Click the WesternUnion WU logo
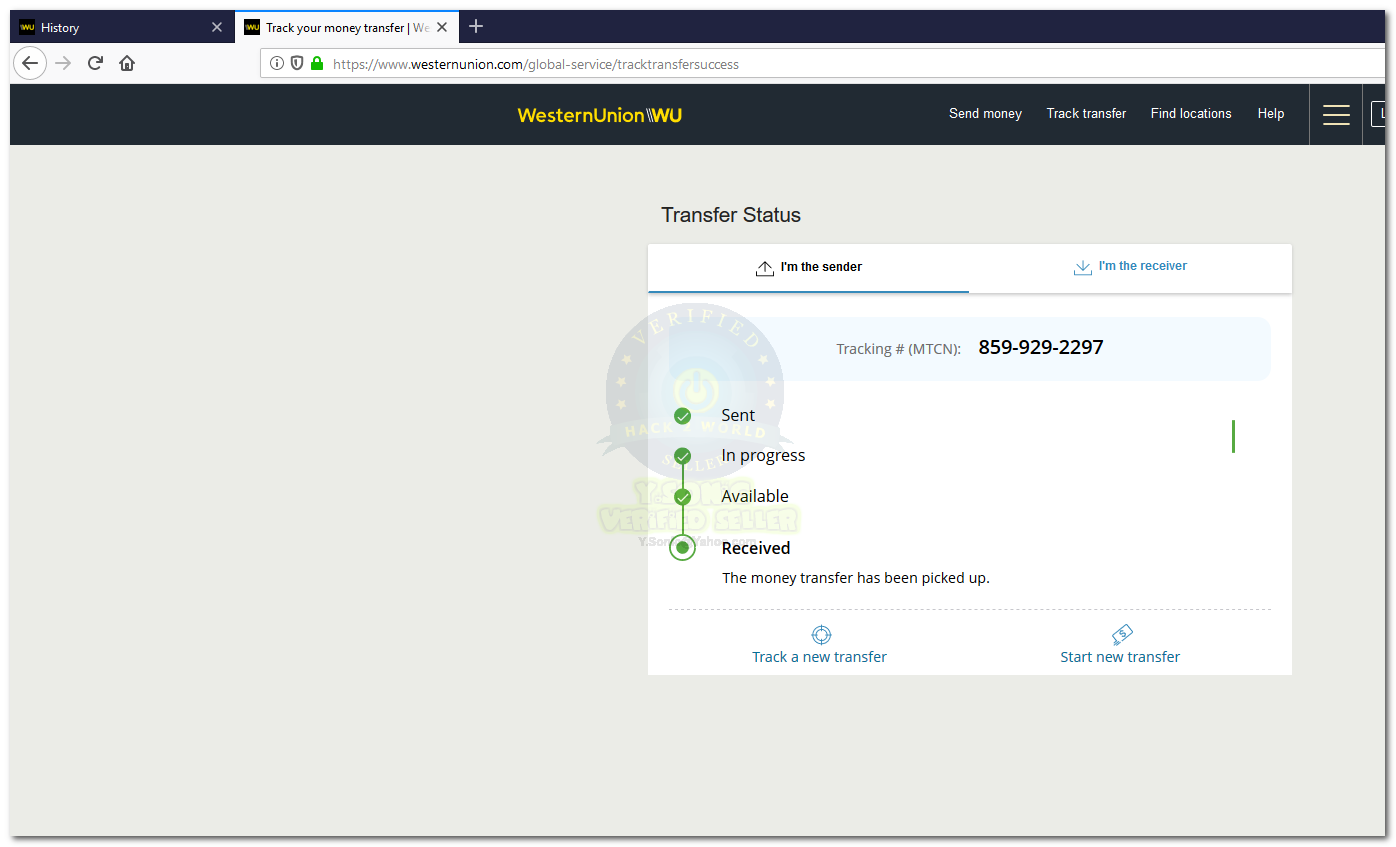The image size is (1396, 847). tap(600, 115)
